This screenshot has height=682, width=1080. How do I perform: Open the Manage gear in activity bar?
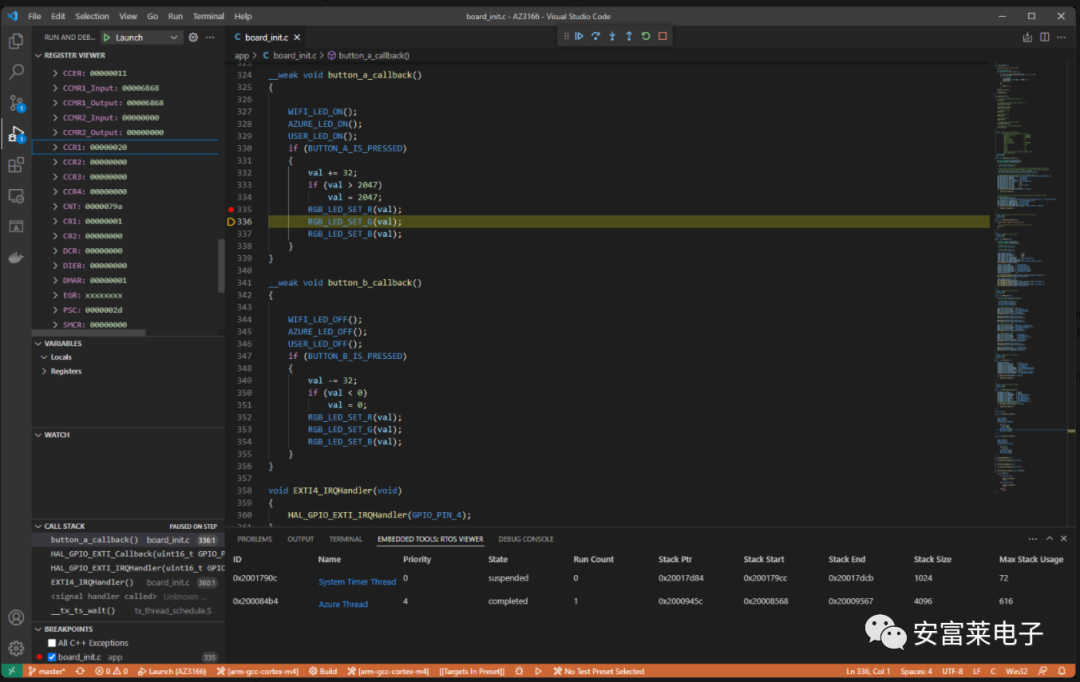click(16, 648)
